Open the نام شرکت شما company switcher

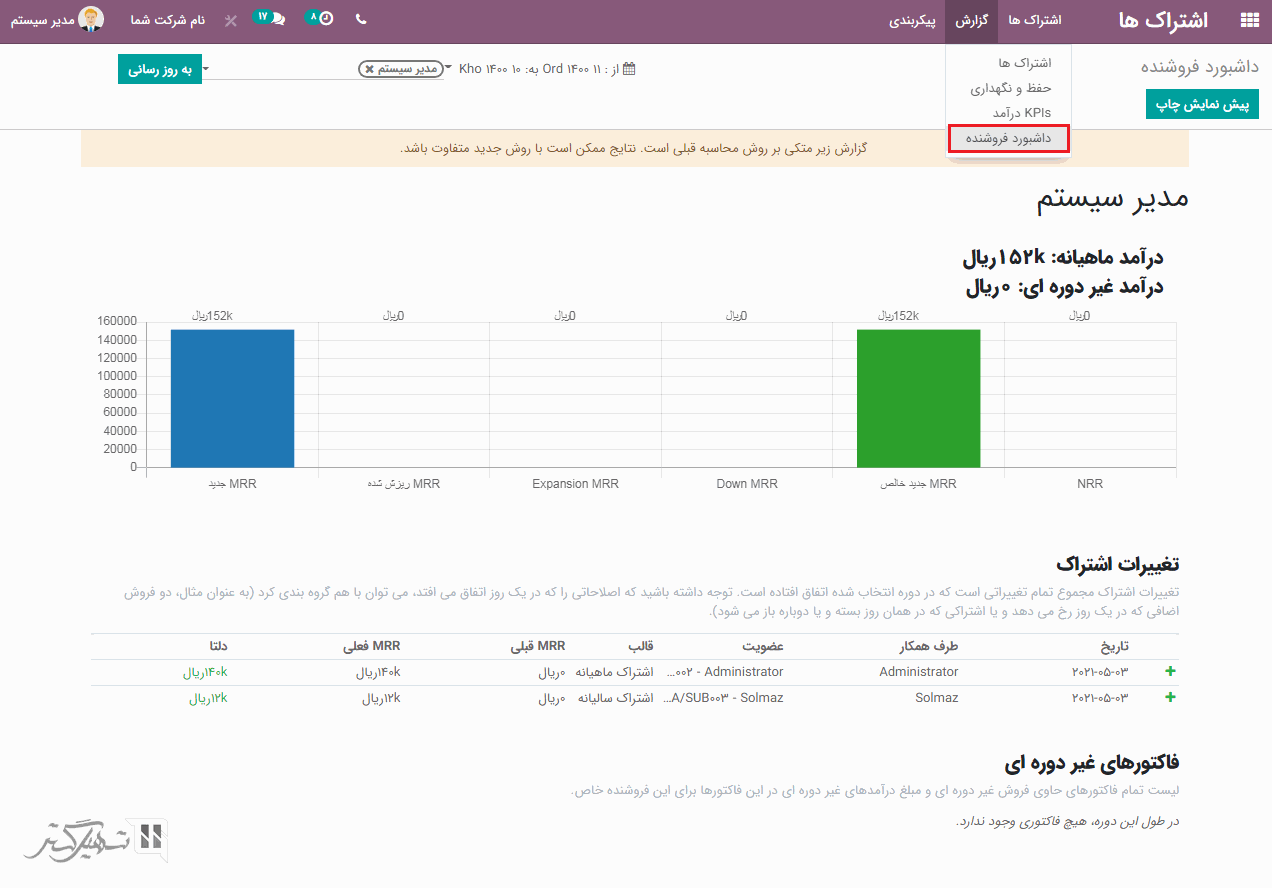tap(168, 20)
